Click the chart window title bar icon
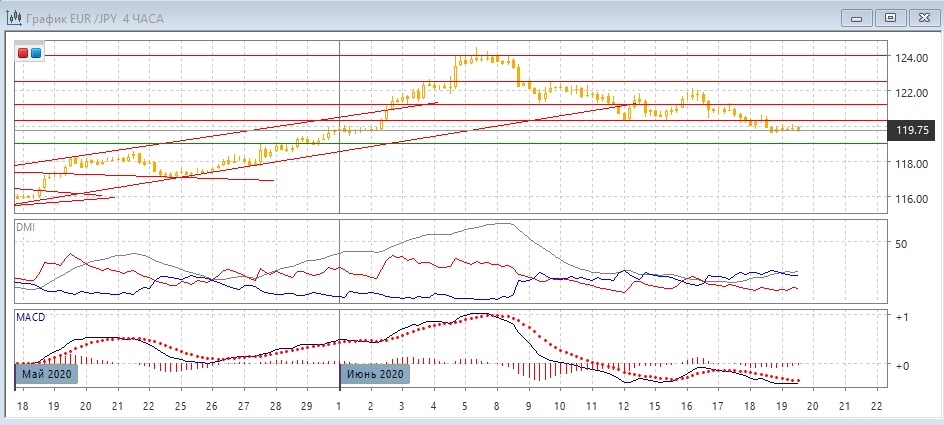Screen dimensions: 944x425 (x=14, y=17)
